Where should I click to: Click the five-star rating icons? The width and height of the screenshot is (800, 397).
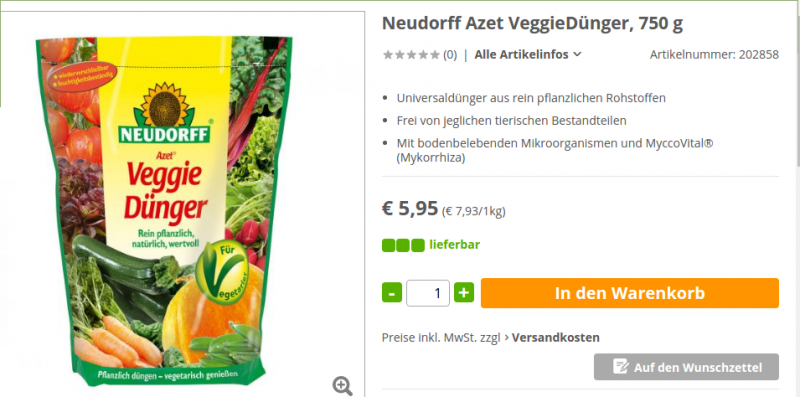click(x=411, y=55)
